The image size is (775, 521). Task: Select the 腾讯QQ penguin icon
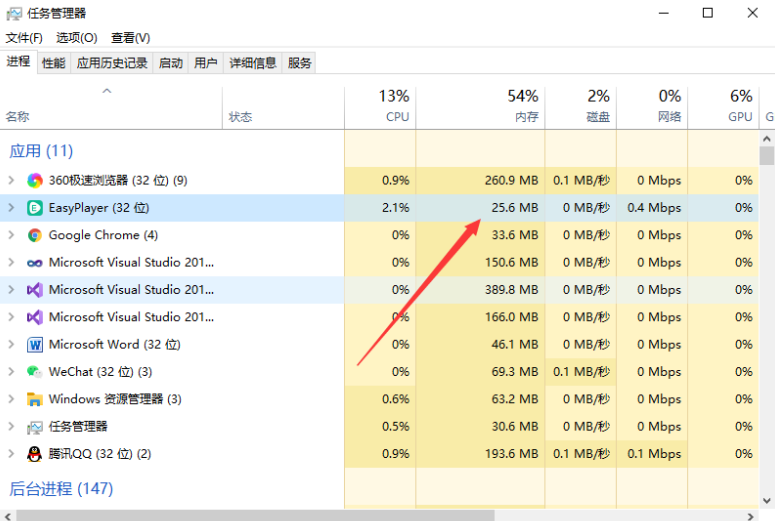pyautogui.click(x=35, y=454)
